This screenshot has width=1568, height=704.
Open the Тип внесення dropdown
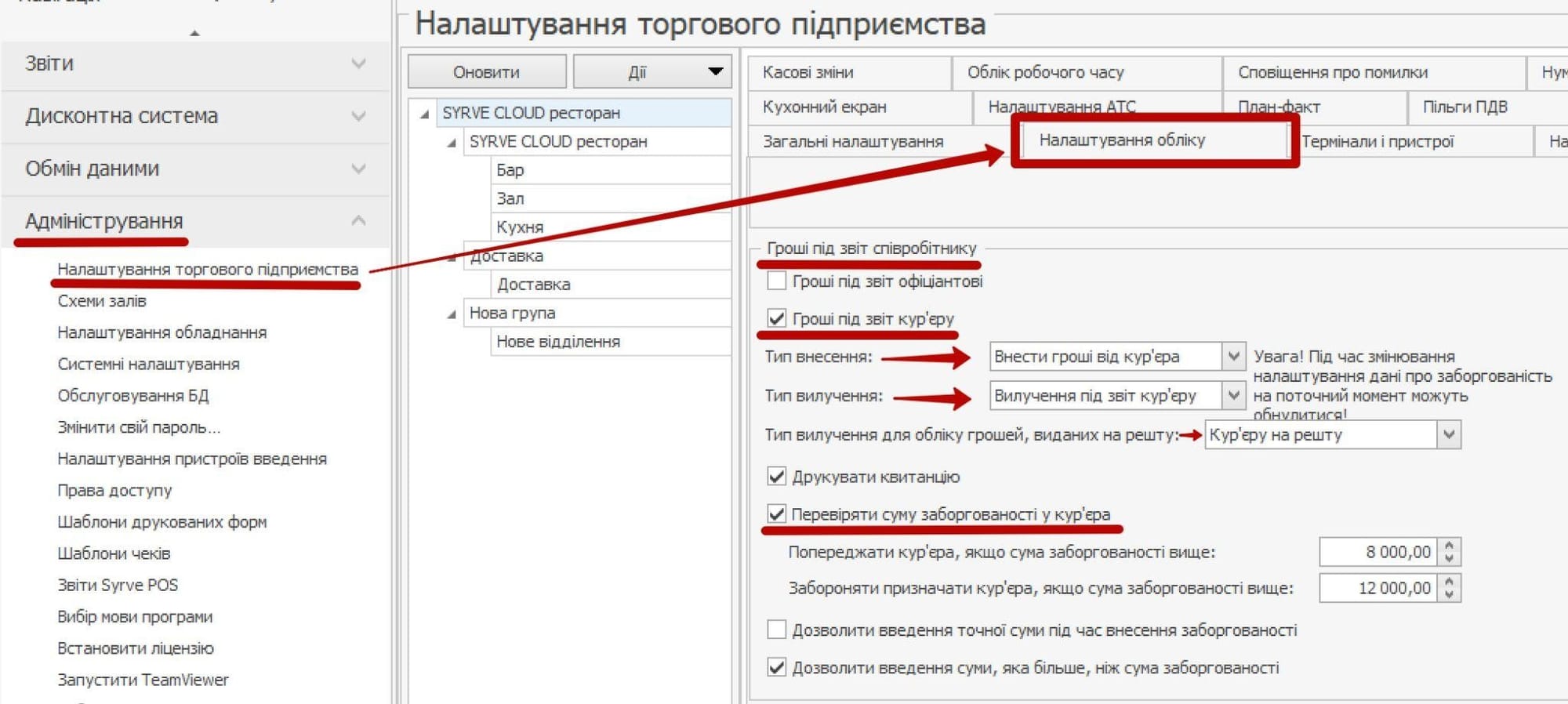click(x=1233, y=357)
